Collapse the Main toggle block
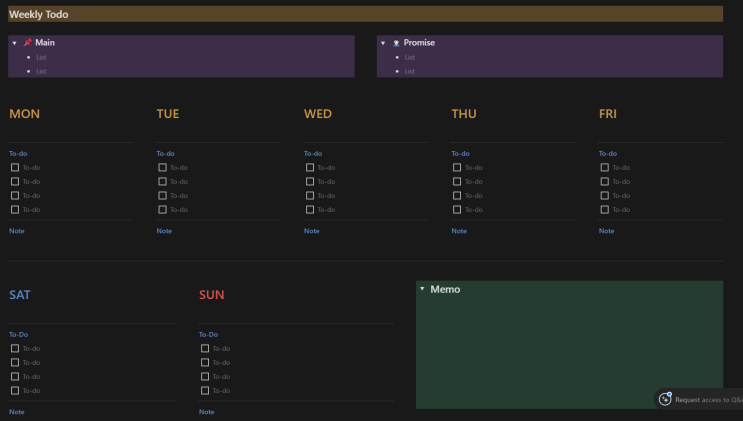Screen dimensions: 743x421 tap(14, 43)
